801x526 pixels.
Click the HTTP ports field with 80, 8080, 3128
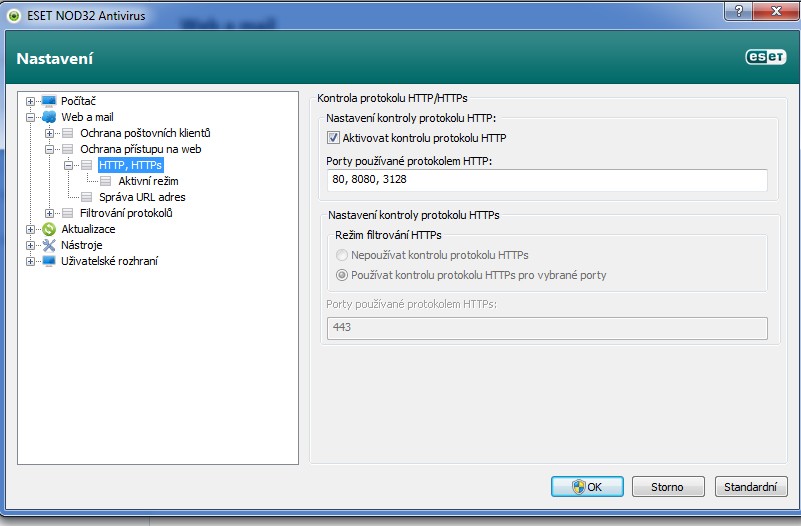tap(547, 180)
